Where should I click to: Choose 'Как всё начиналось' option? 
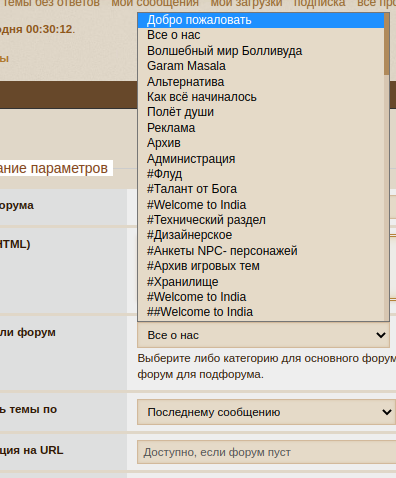click(x=261, y=97)
